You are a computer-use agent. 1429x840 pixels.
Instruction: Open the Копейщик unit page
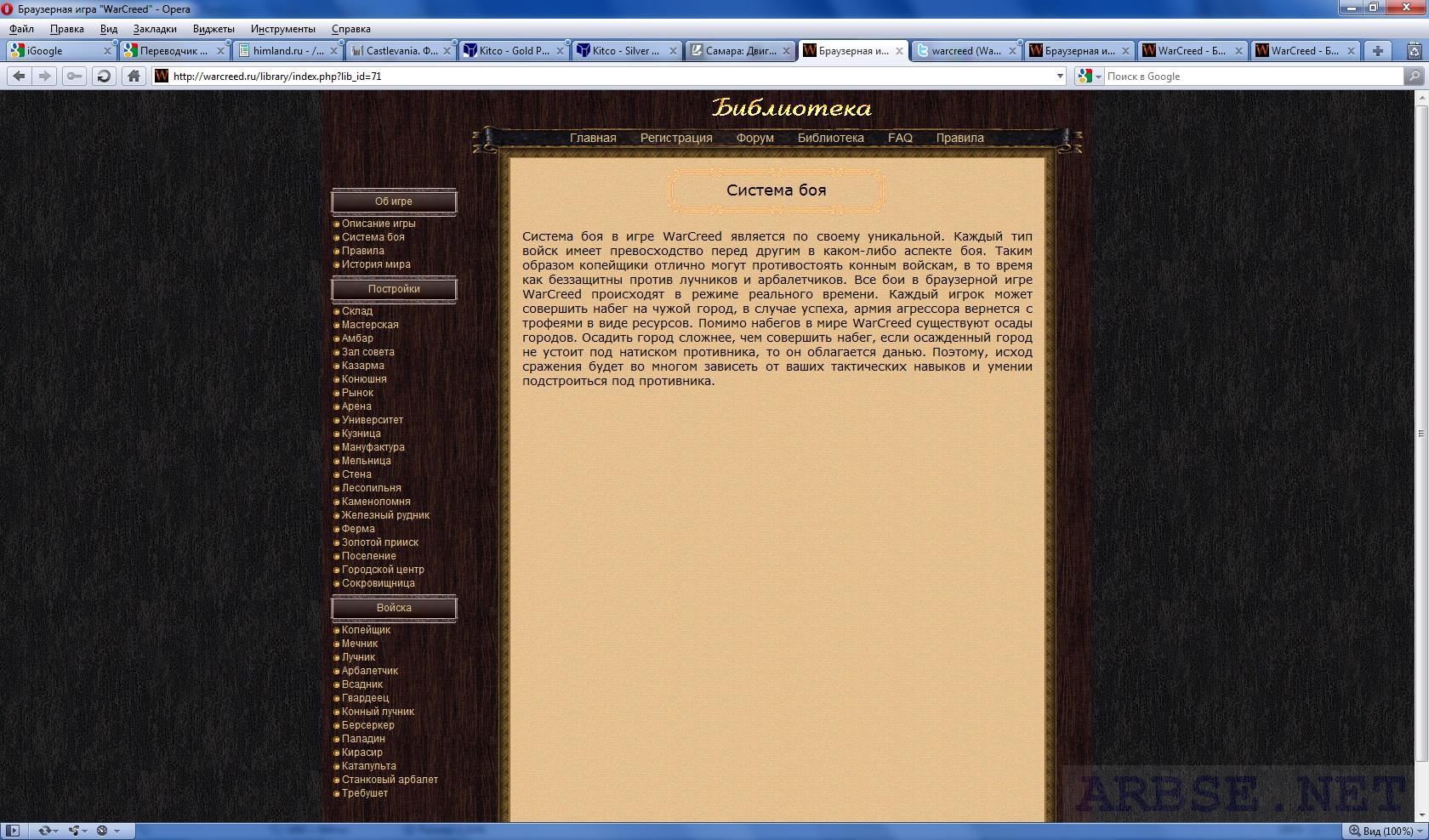coord(366,630)
